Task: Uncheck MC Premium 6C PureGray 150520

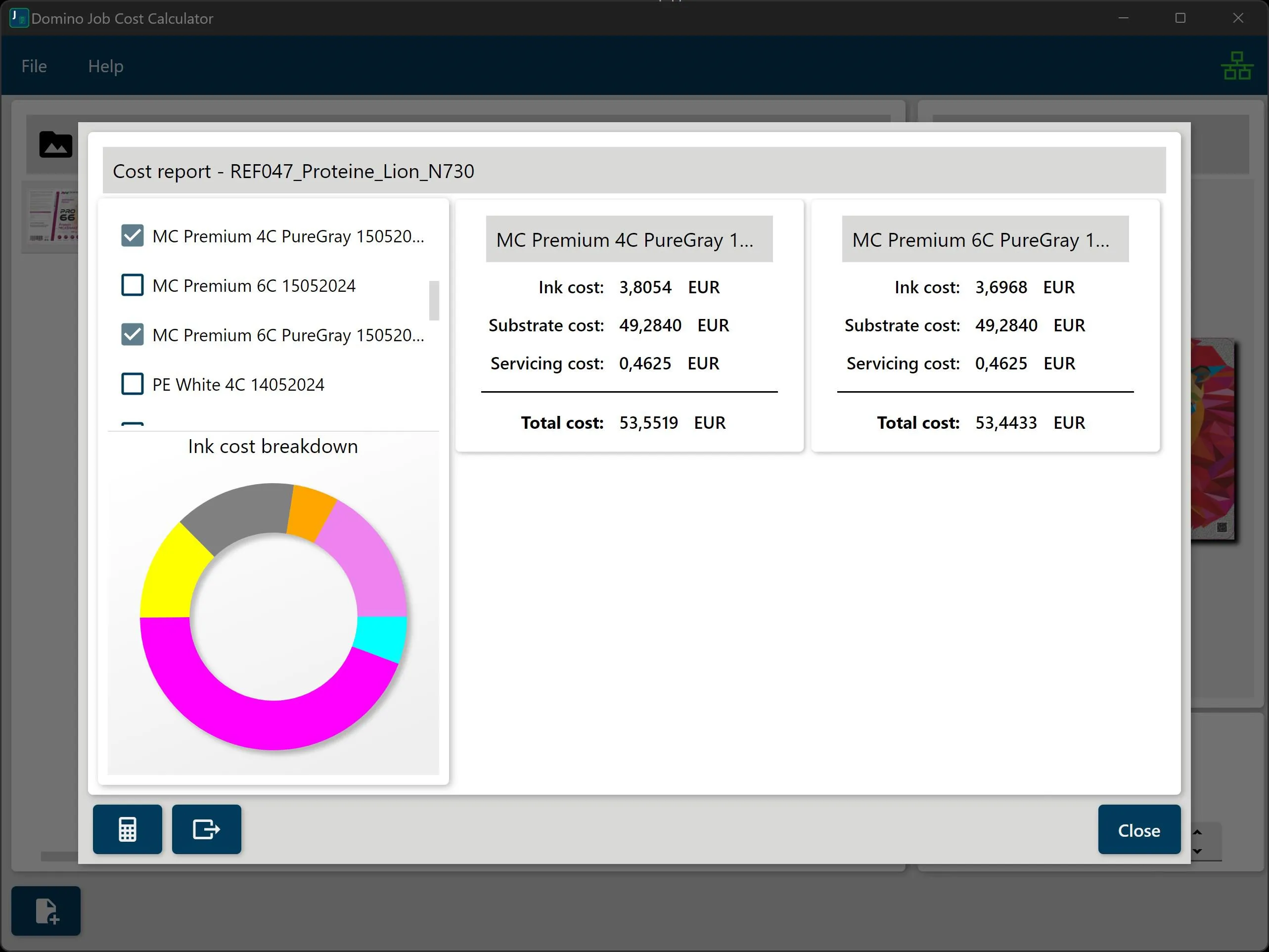Action: 132,334
